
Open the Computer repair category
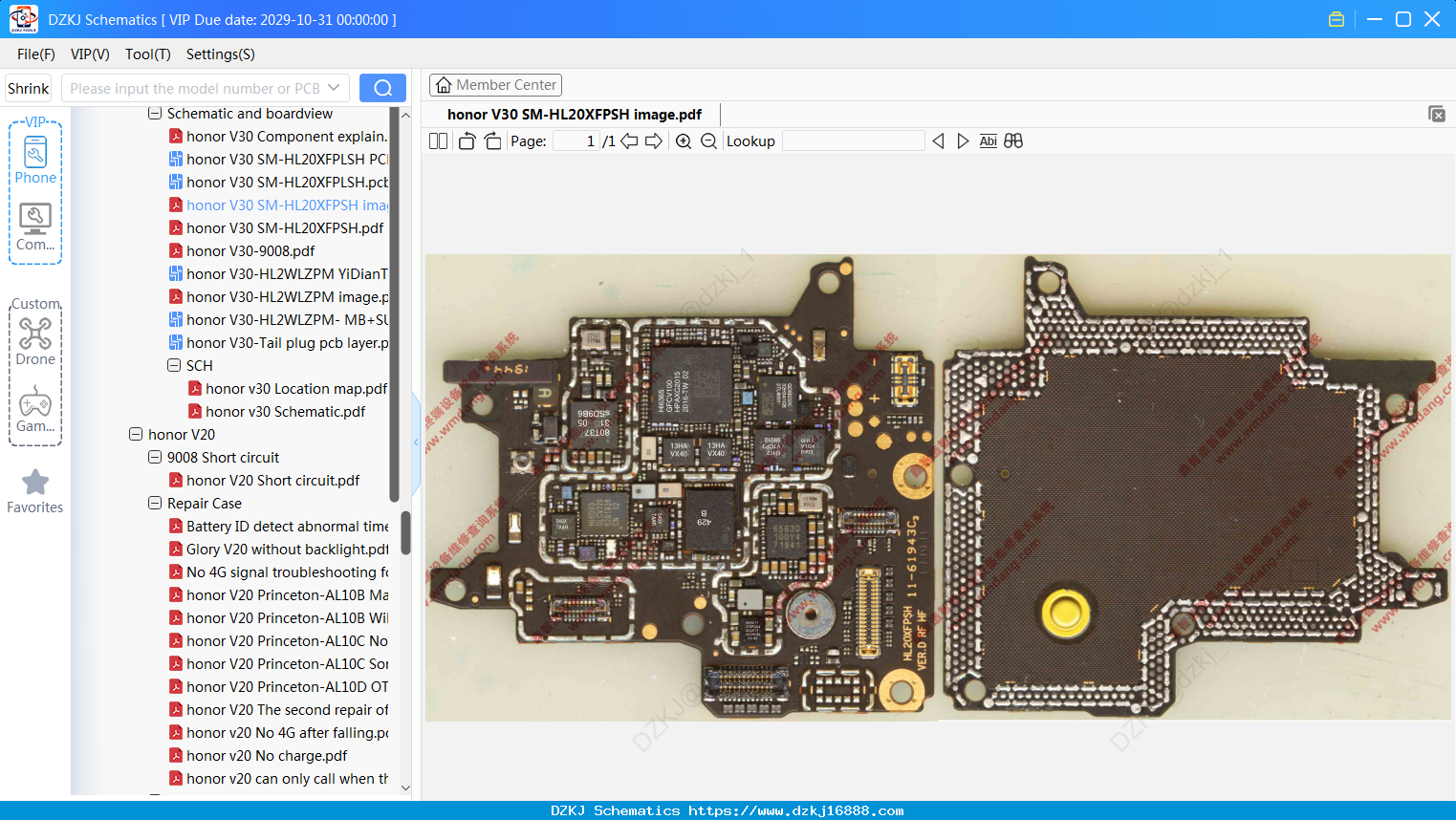click(x=35, y=227)
